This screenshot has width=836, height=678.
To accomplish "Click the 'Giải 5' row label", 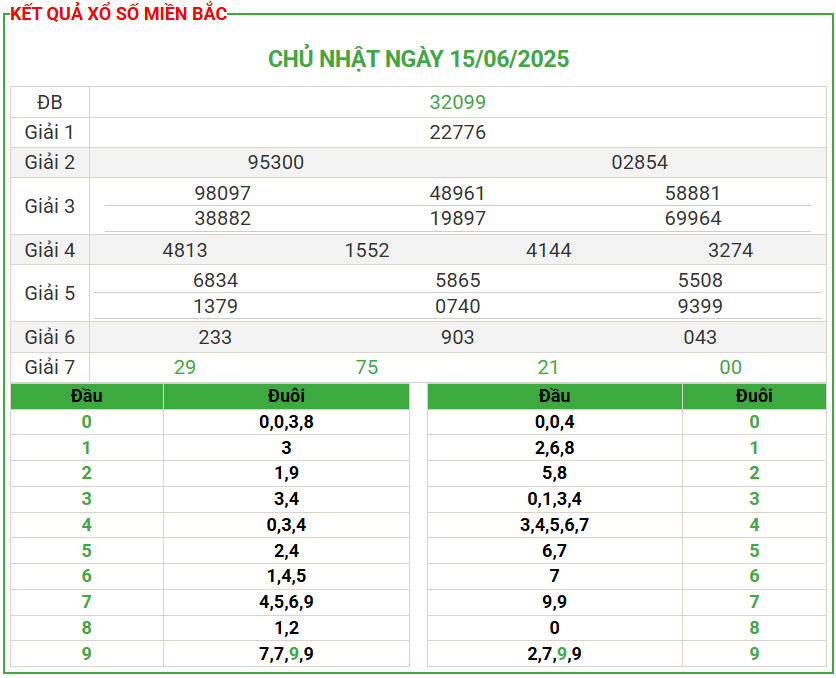I will [50, 293].
